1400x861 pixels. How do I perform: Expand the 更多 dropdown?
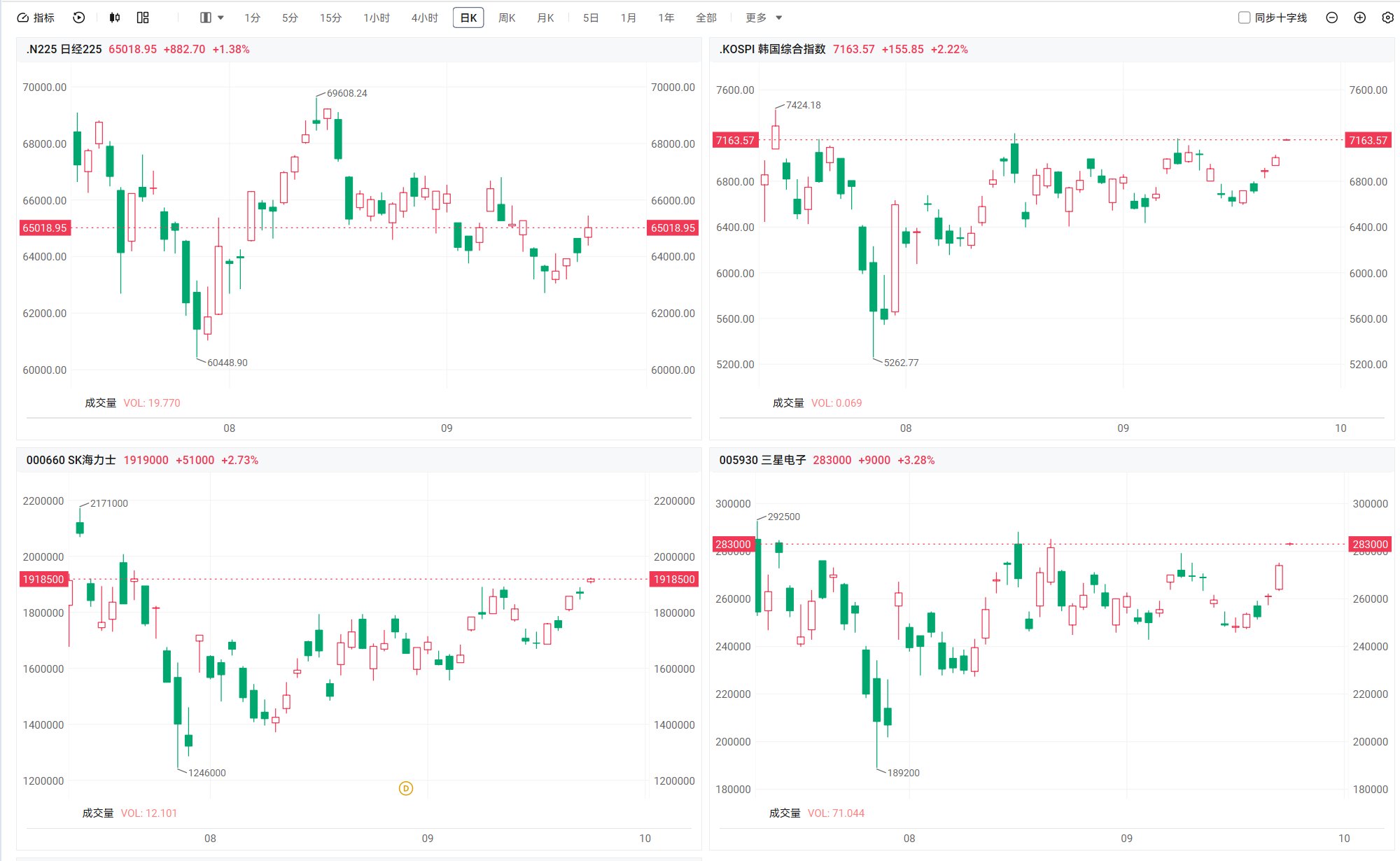coord(764,17)
